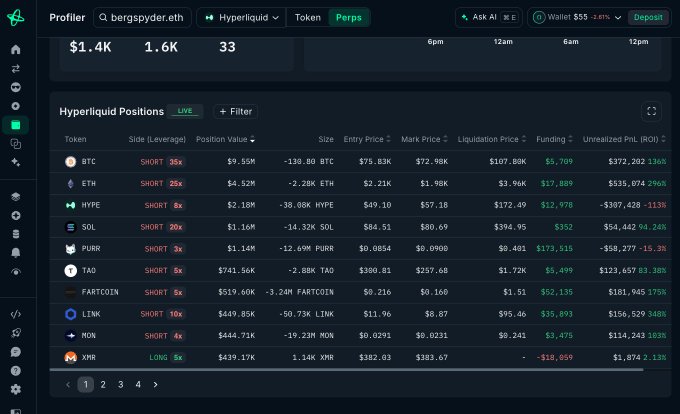
Task: Click the Profiler page title
Action: 67,18
